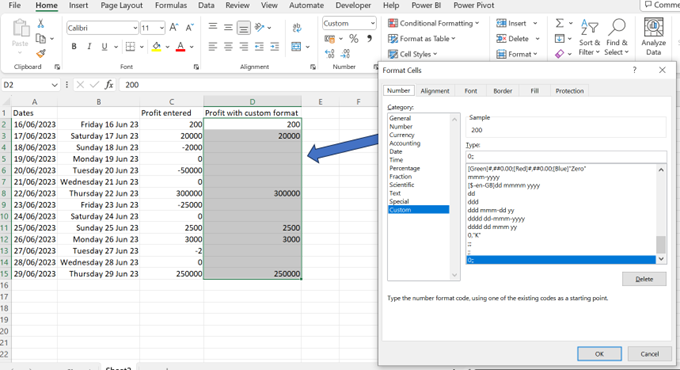Click the Orientation text angle icon
This screenshot has width=680, height=370.
tap(260, 27)
